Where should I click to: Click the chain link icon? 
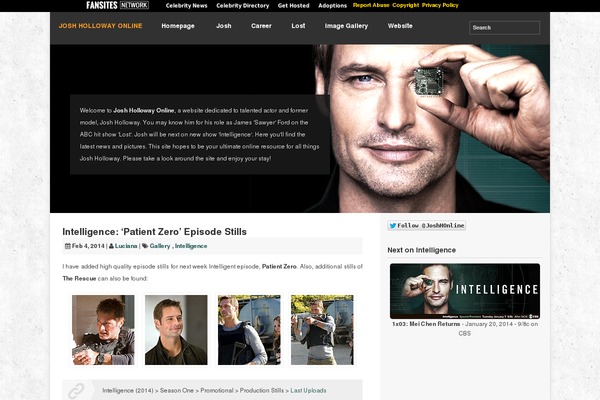tap(76, 391)
